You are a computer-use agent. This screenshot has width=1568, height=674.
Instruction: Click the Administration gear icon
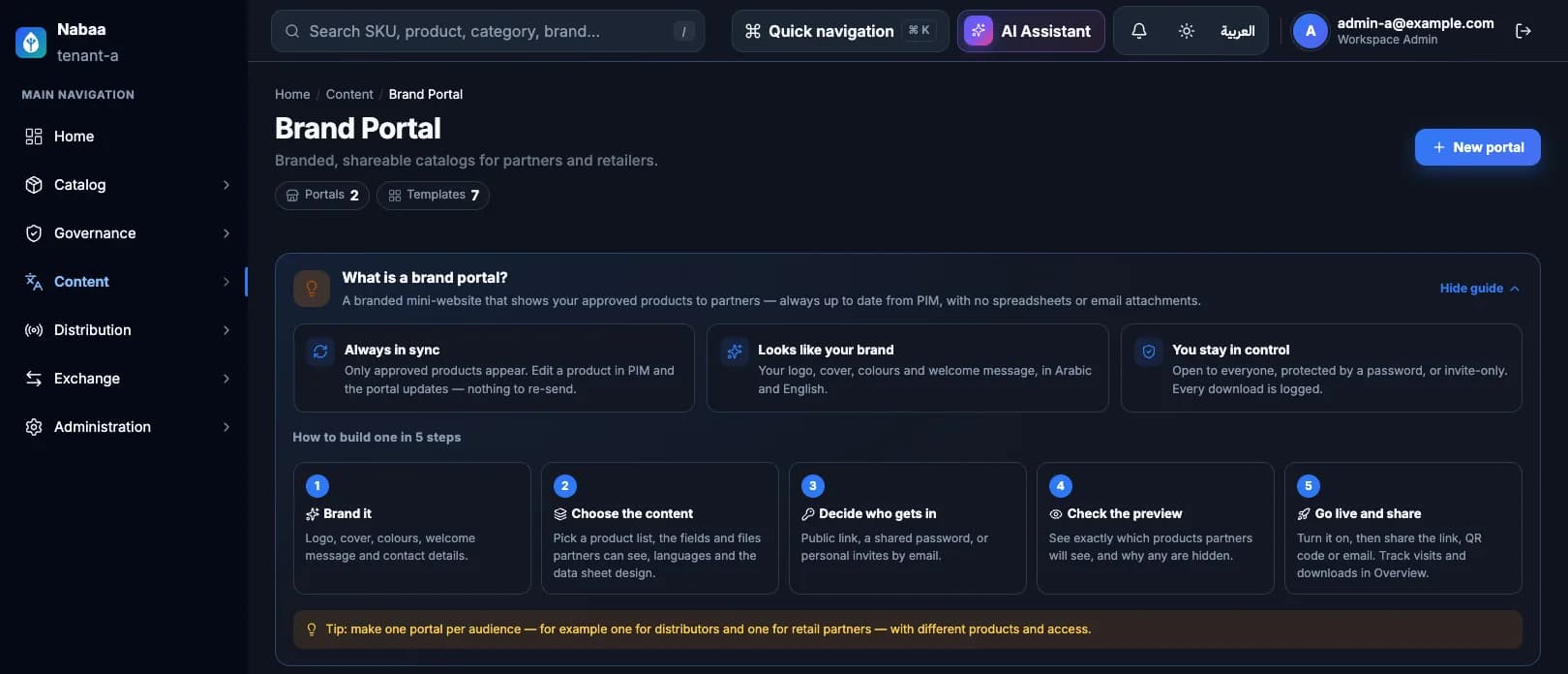tap(34, 427)
